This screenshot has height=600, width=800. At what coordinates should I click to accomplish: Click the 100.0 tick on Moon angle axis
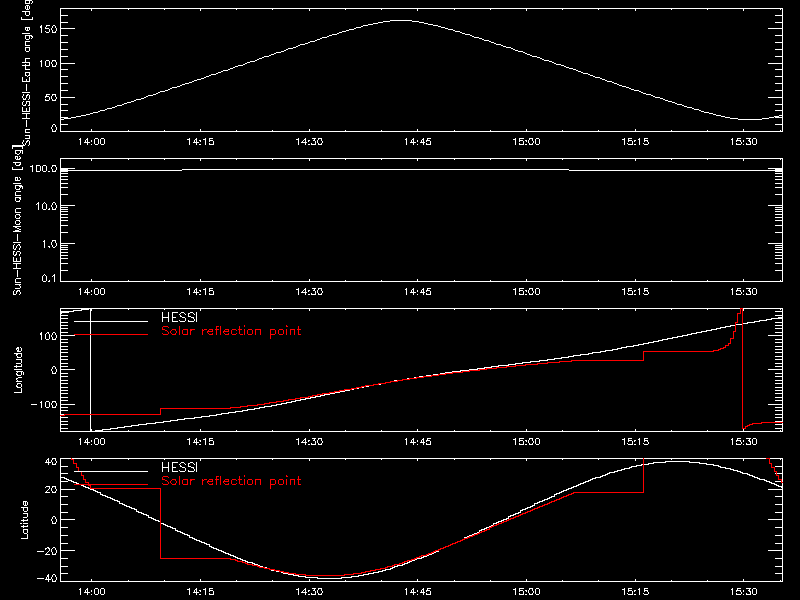[x=43, y=168]
